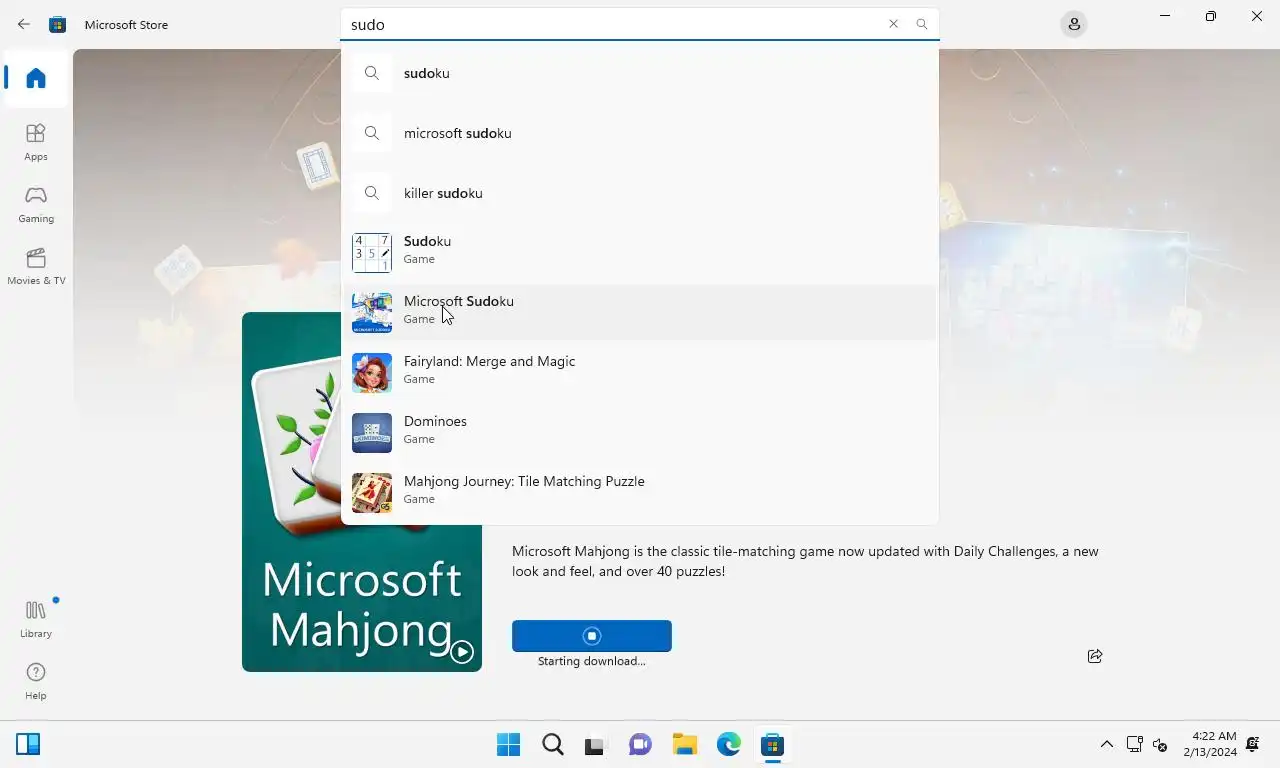Open File Explorer from the taskbar
This screenshot has width=1280, height=768.
(685, 744)
